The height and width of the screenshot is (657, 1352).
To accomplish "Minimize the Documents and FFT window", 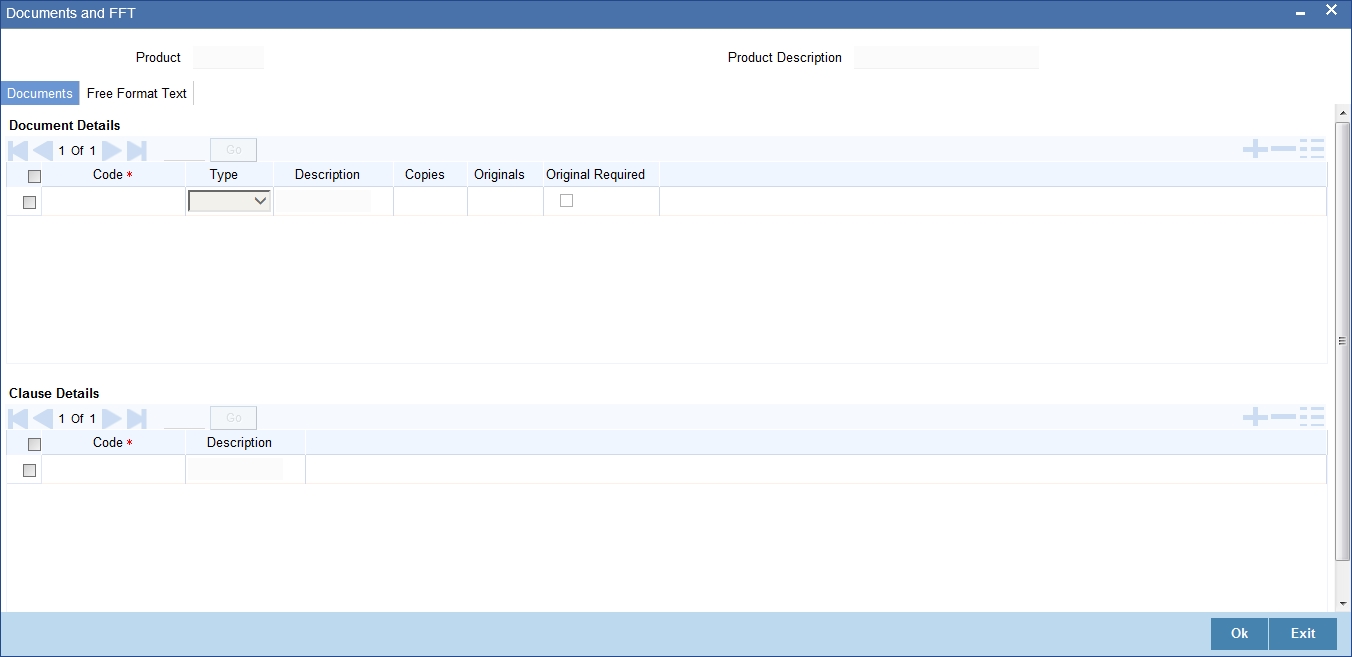I will point(1300,13).
